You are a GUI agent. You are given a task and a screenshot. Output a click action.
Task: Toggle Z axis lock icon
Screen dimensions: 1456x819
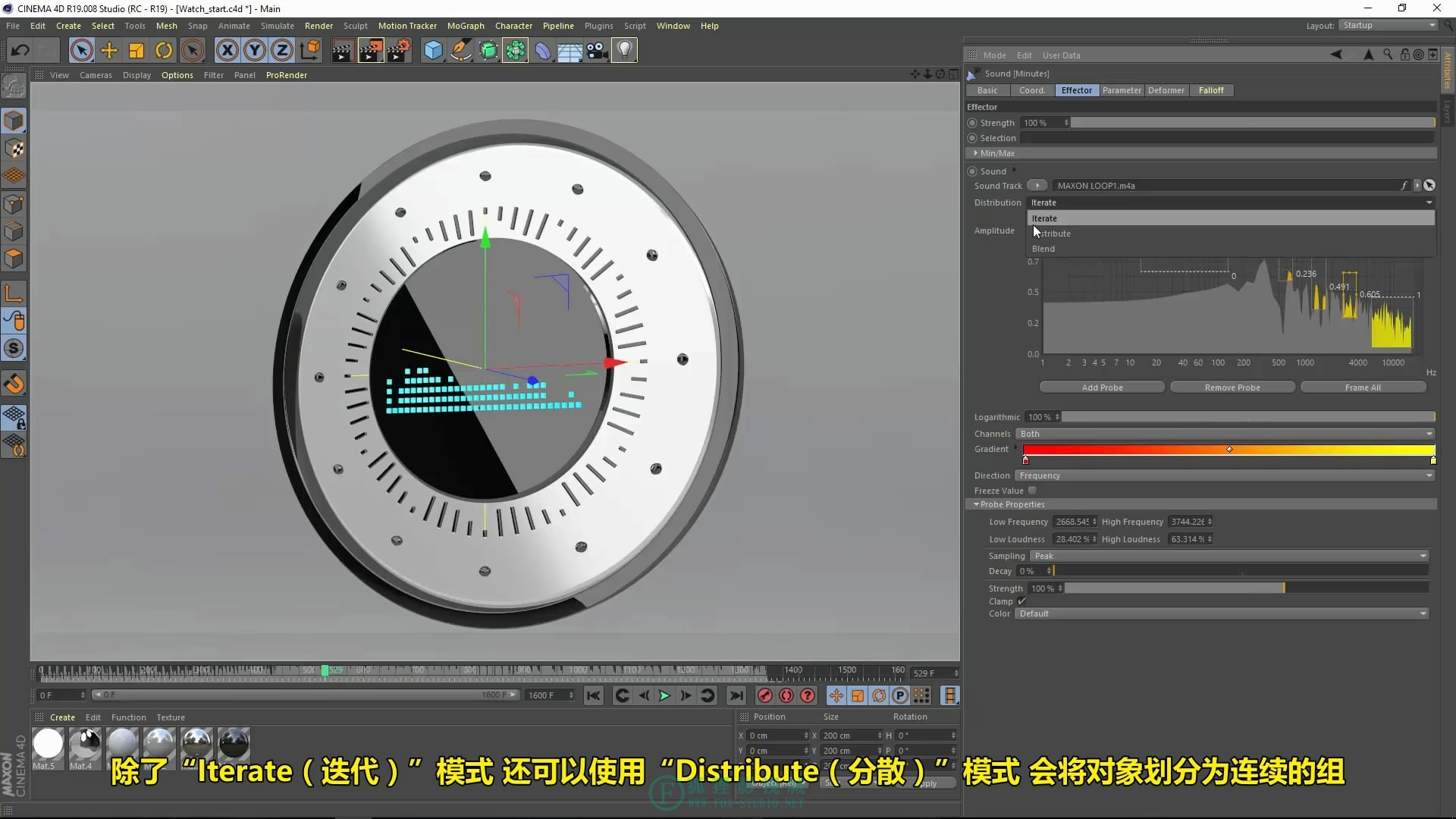tap(282, 51)
